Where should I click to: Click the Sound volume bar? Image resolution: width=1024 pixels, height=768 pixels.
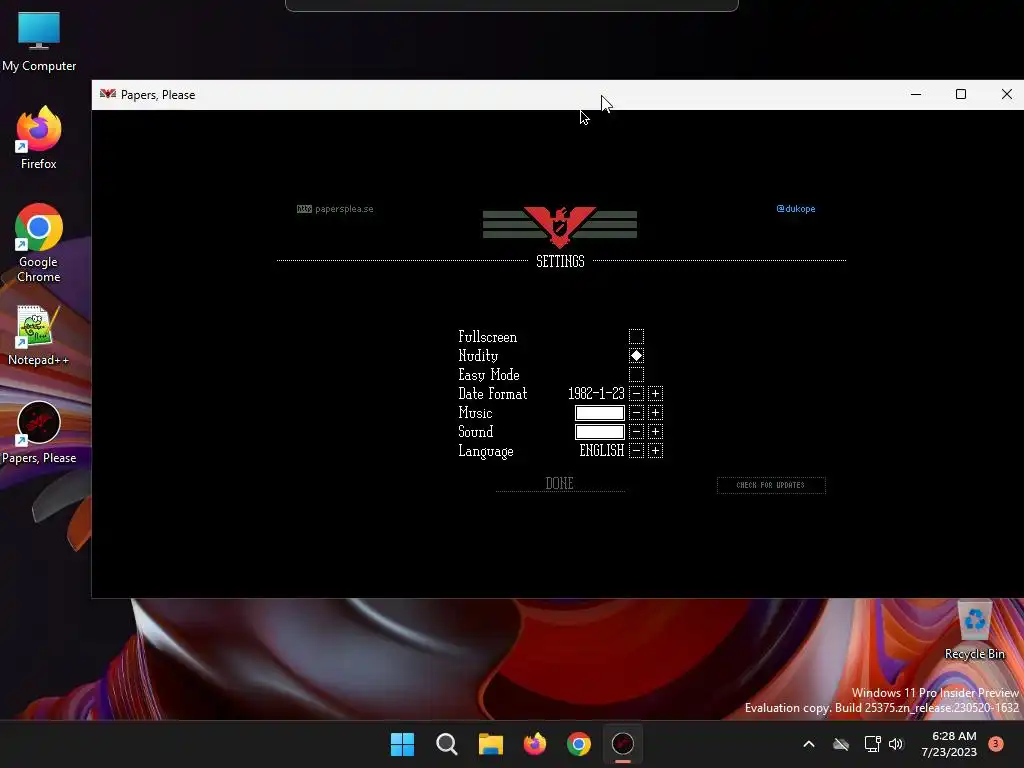coord(600,432)
